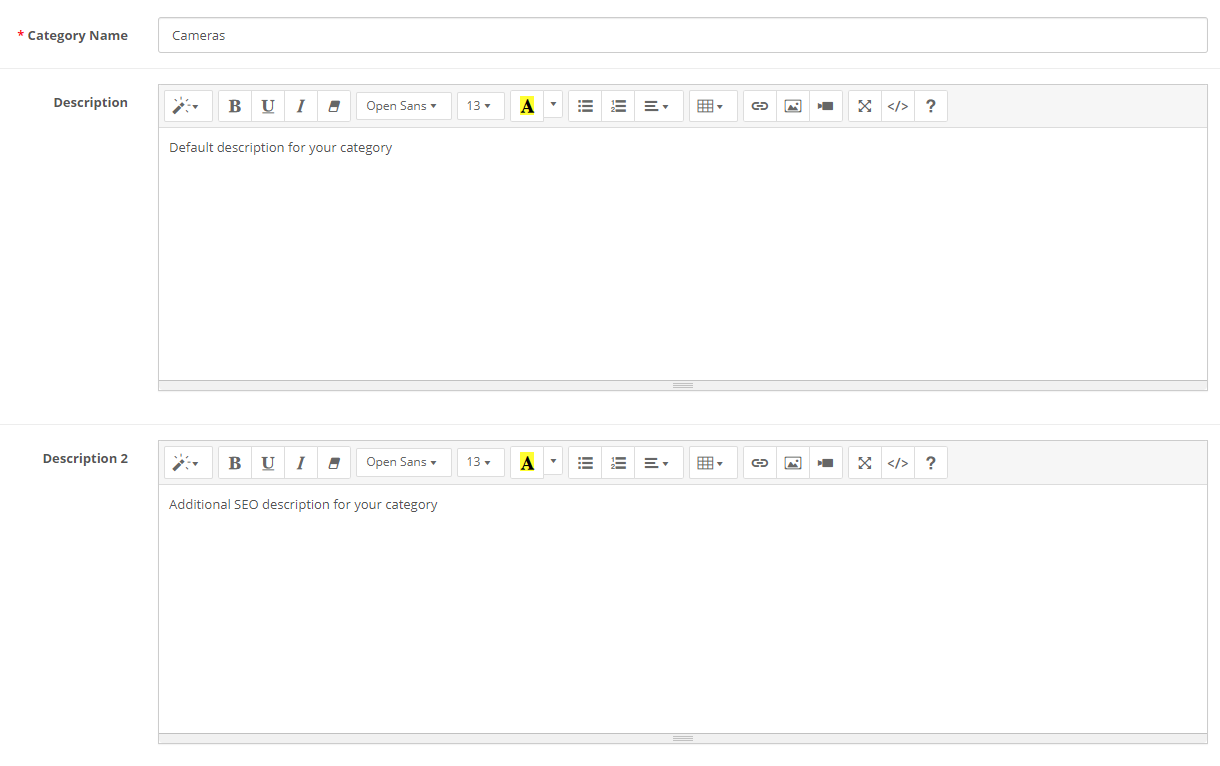Image resolution: width=1220 pixels, height=766 pixels.
Task: Open the table dropdown in Description 2 toolbar
Action: tap(711, 463)
